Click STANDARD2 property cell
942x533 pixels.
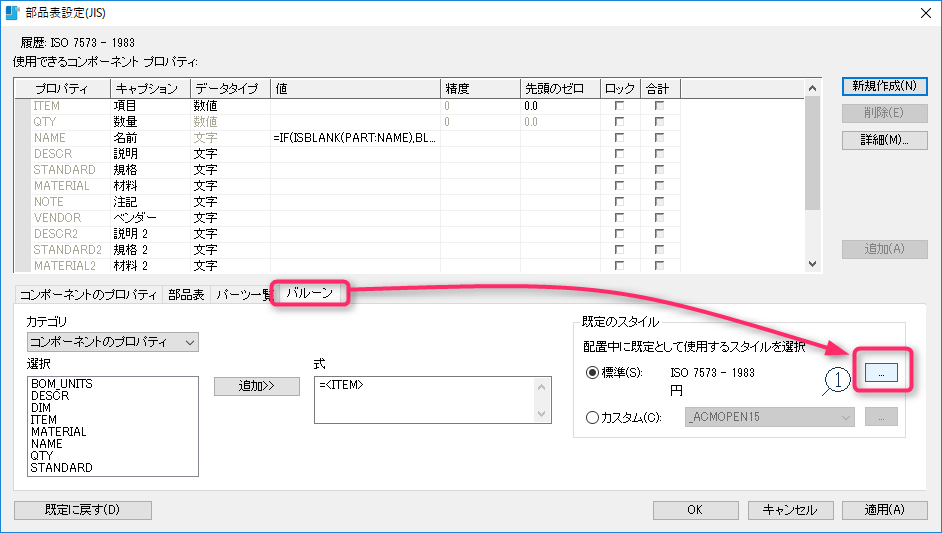[x=68, y=249]
